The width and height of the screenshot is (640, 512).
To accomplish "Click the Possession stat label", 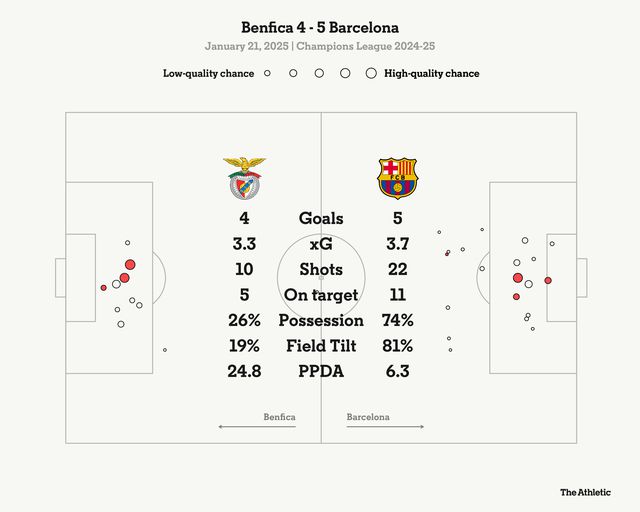I will pos(321,321).
